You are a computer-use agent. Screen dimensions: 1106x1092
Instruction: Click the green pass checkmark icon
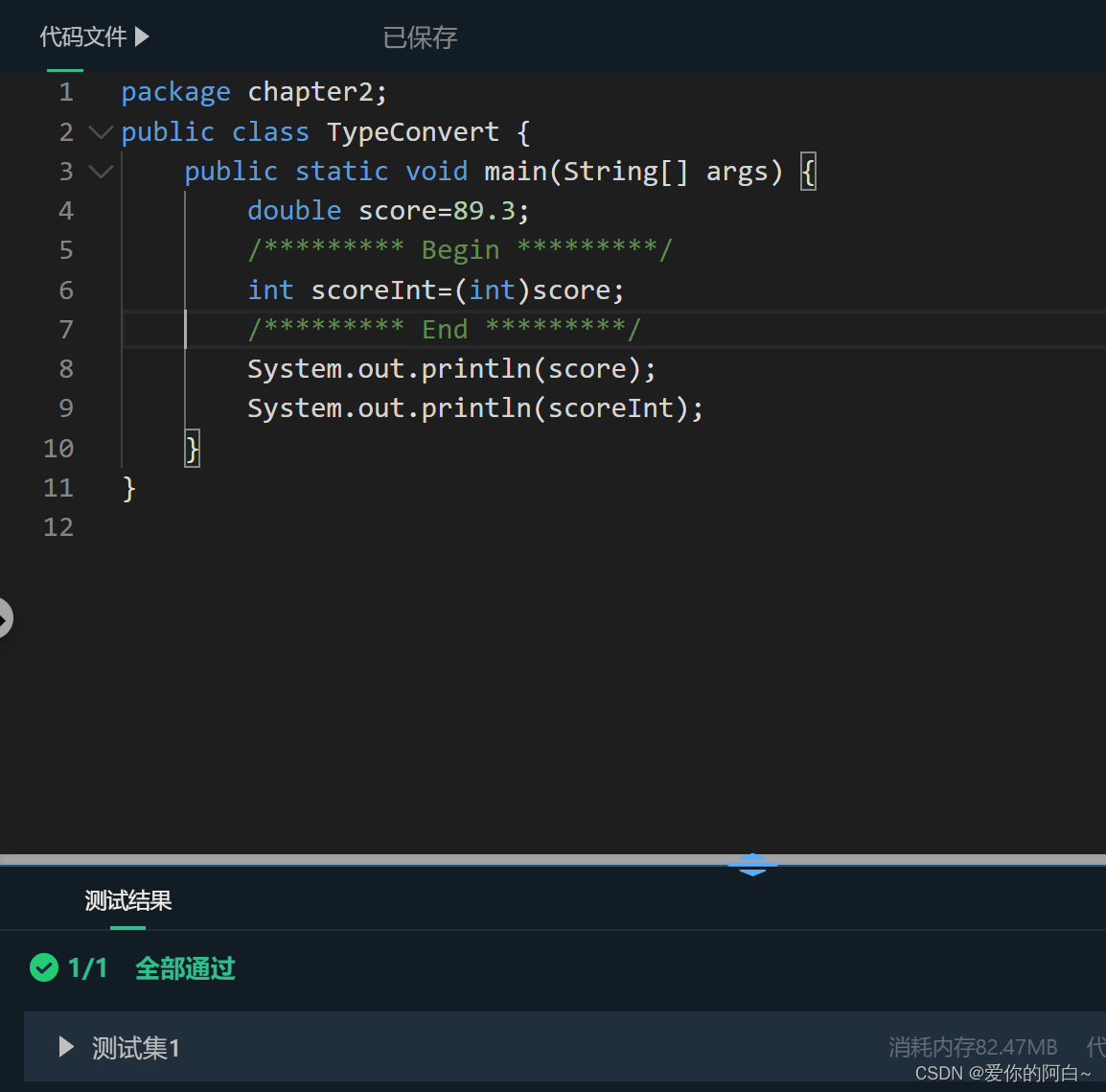tap(44, 968)
